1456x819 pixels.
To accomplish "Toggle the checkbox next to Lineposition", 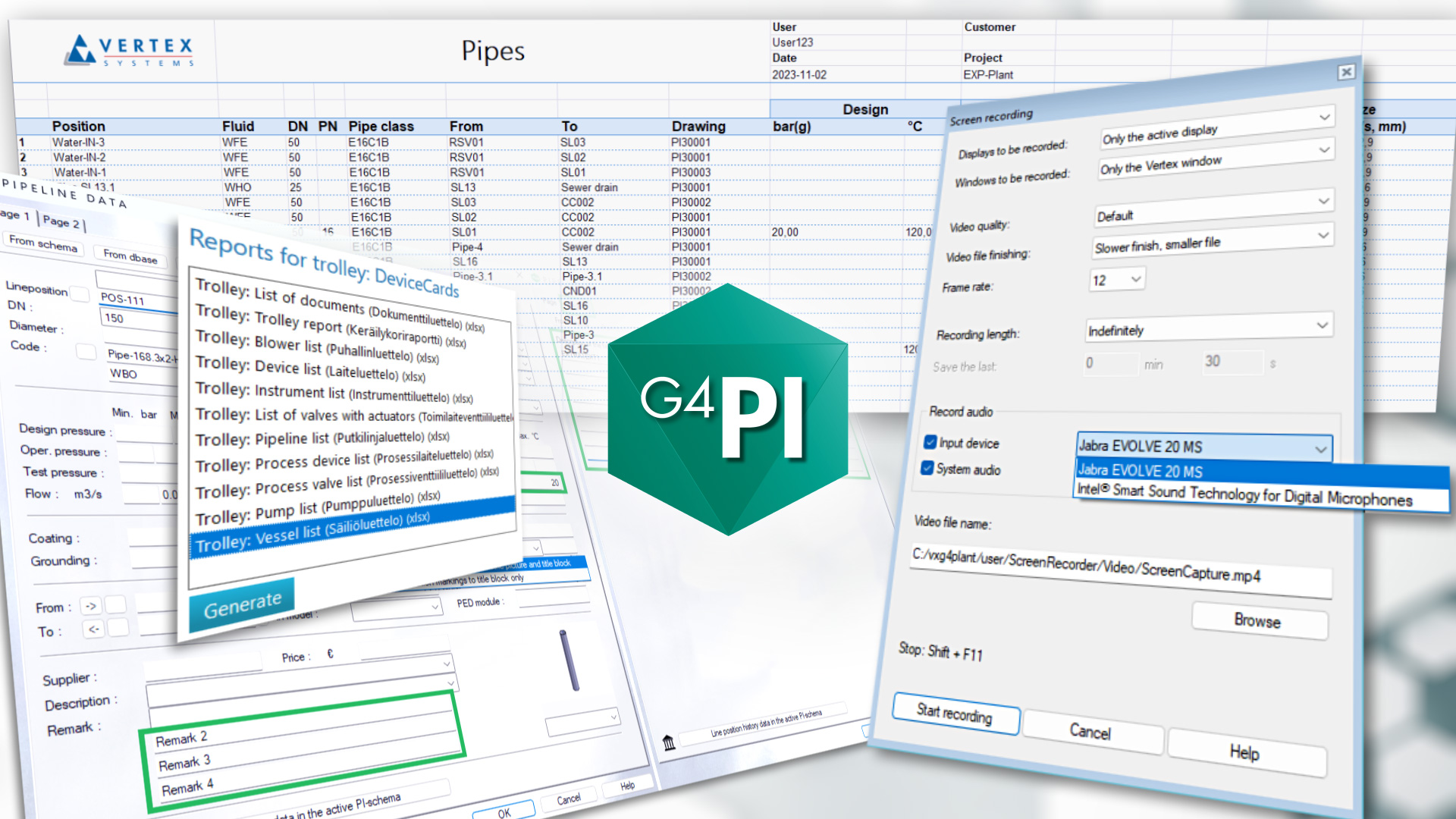I will tap(80, 293).
